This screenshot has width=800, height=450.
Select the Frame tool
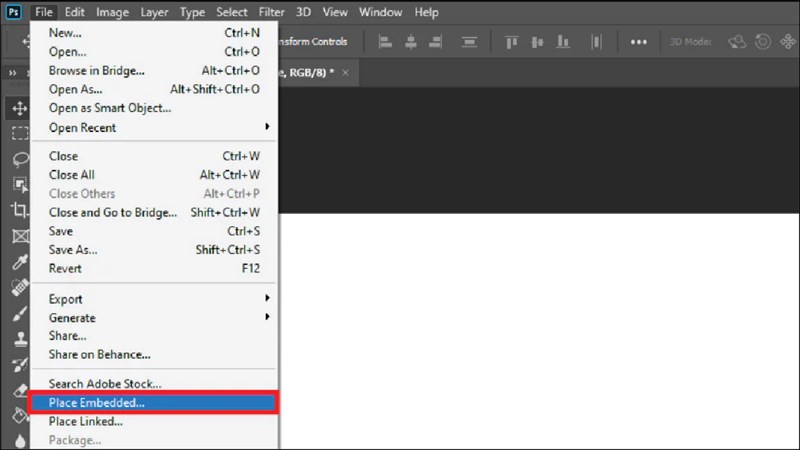tap(20, 236)
